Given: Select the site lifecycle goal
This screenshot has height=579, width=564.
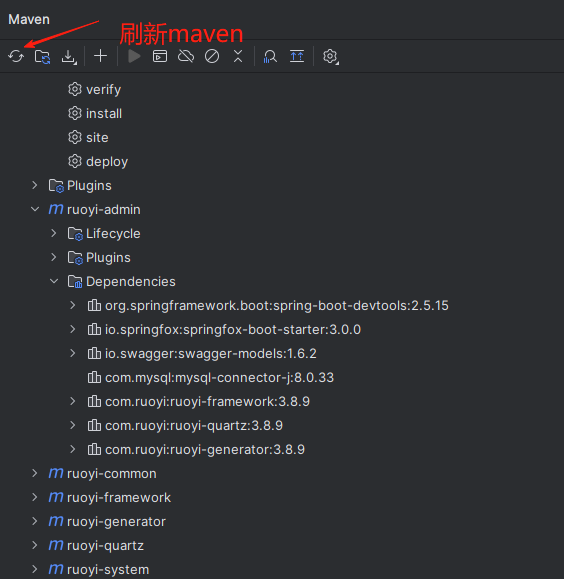Looking at the screenshot, I should (97, 137).
